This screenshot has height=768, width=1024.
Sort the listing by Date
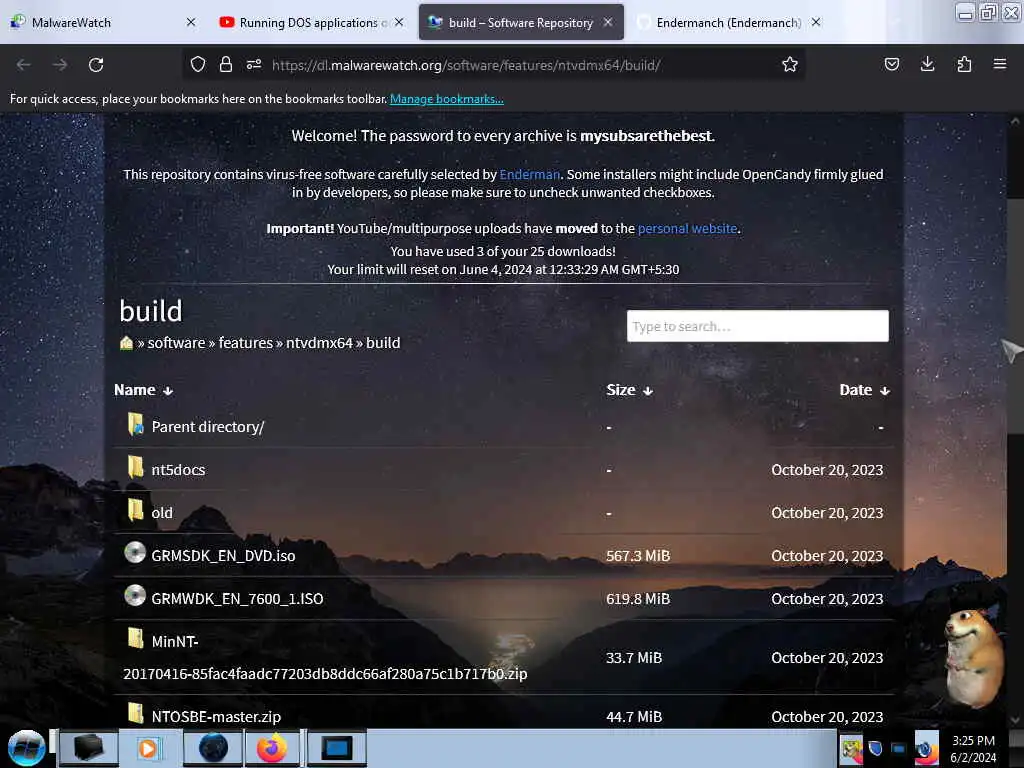tap(864, 390)
